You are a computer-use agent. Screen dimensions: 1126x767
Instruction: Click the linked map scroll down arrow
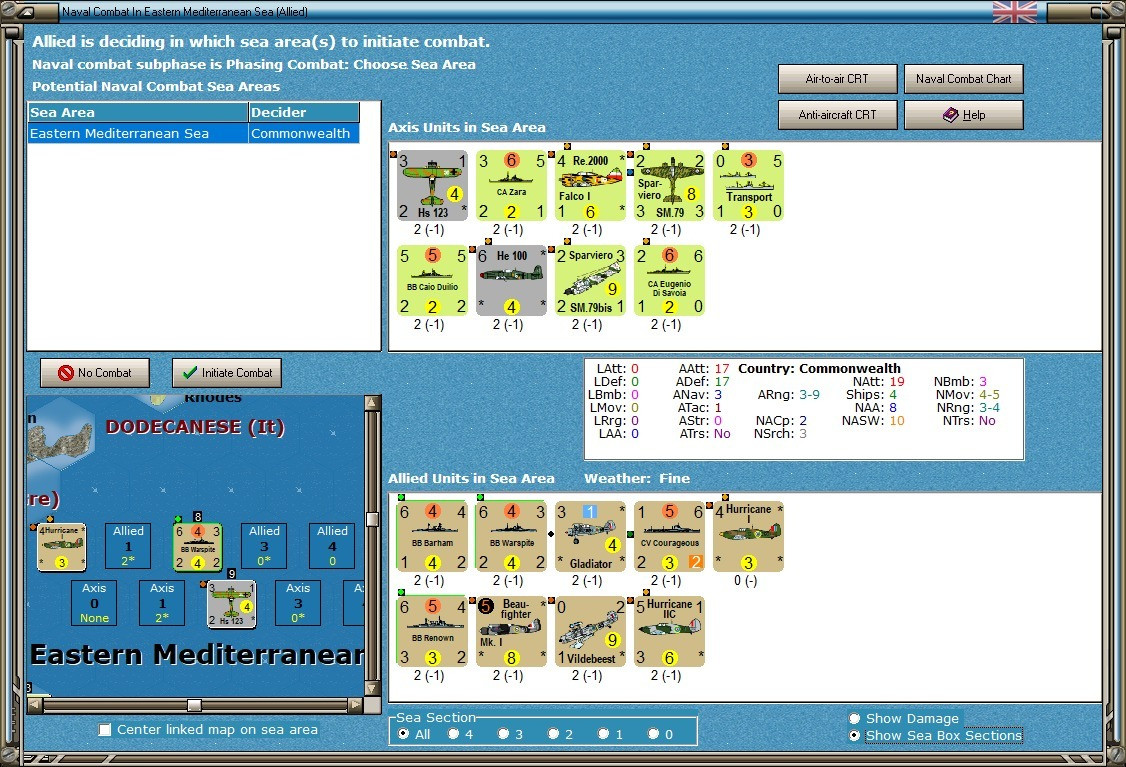coord(372,689)
